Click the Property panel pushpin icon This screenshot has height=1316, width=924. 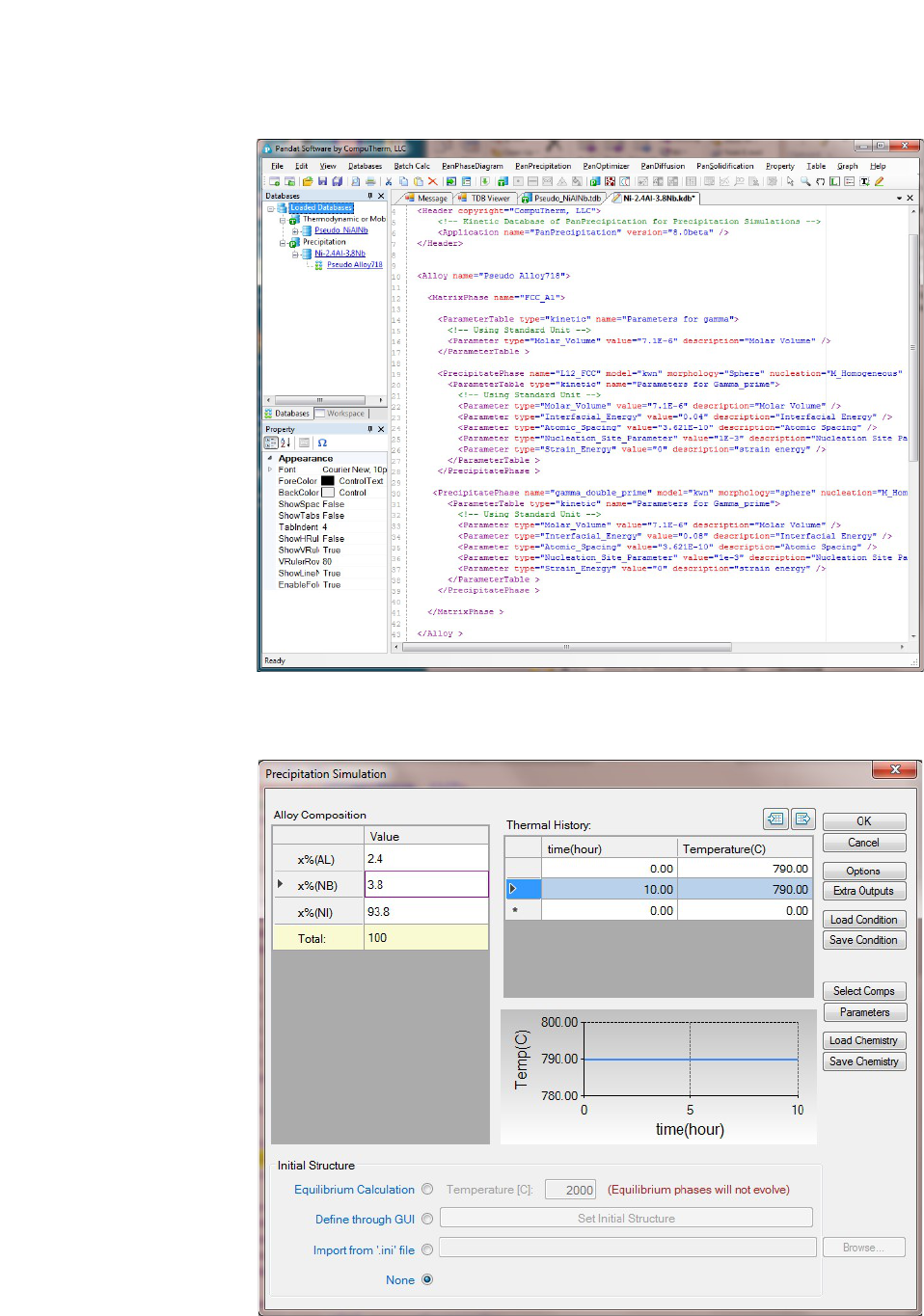(x=369, y=429)
